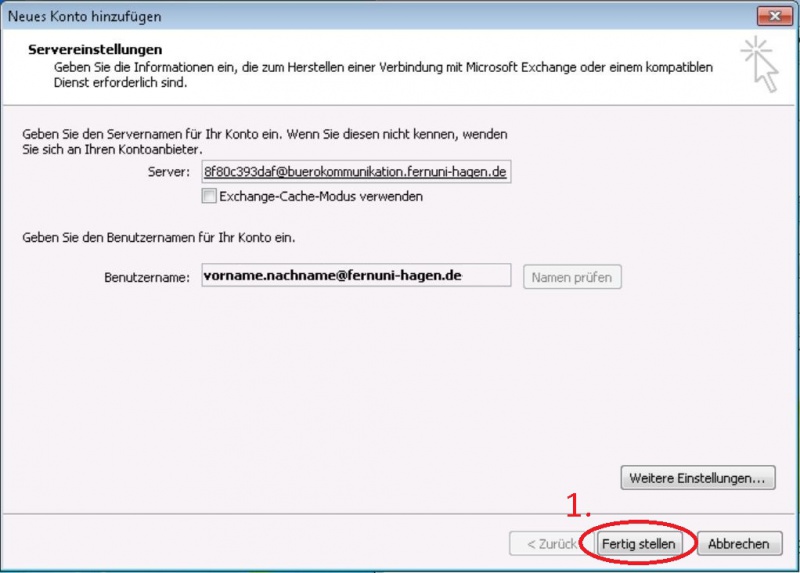Click the wizard cursor icon in header
This screenshot has height=573, width=800.
tap(760, 65)
